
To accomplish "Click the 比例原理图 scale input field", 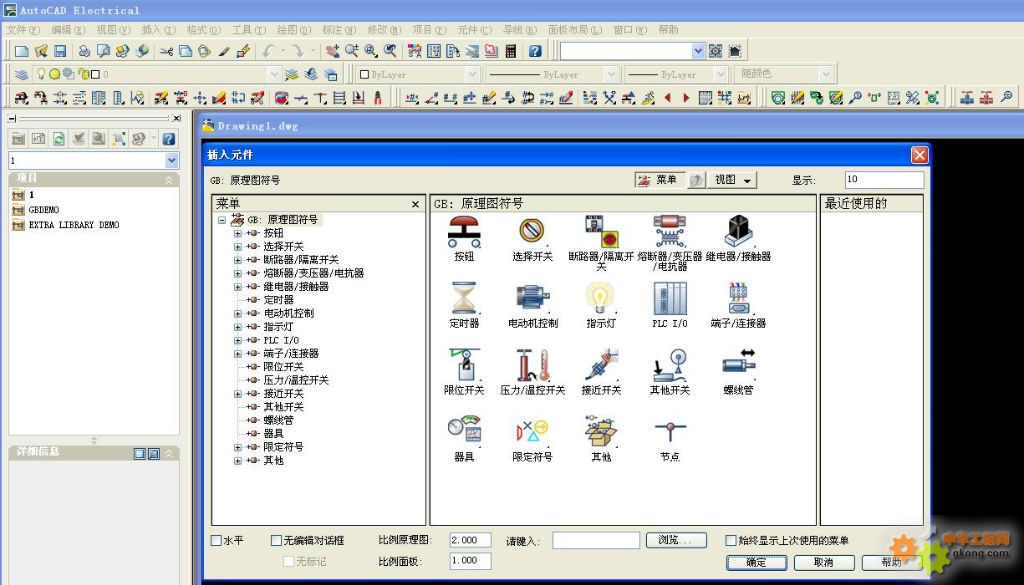I will [470, 541].
